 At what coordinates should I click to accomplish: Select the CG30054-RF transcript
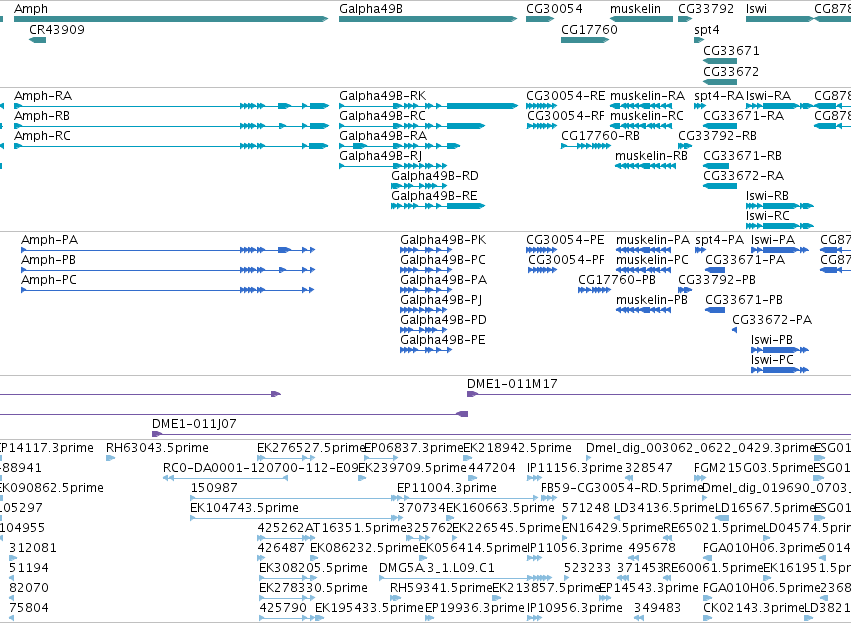click(x=542, y=126)
